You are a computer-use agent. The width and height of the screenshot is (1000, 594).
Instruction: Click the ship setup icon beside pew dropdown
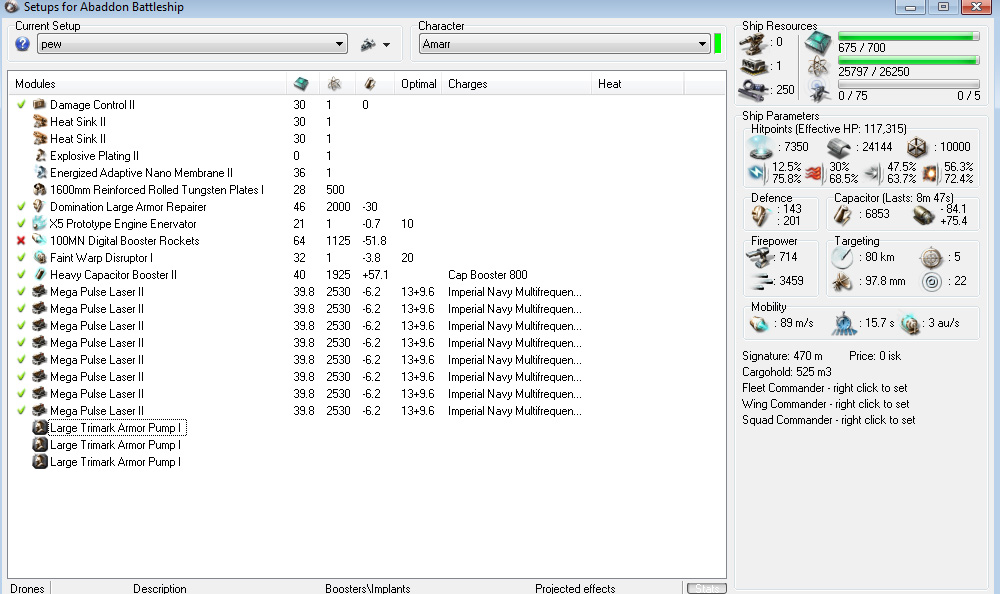pos(368,45)
